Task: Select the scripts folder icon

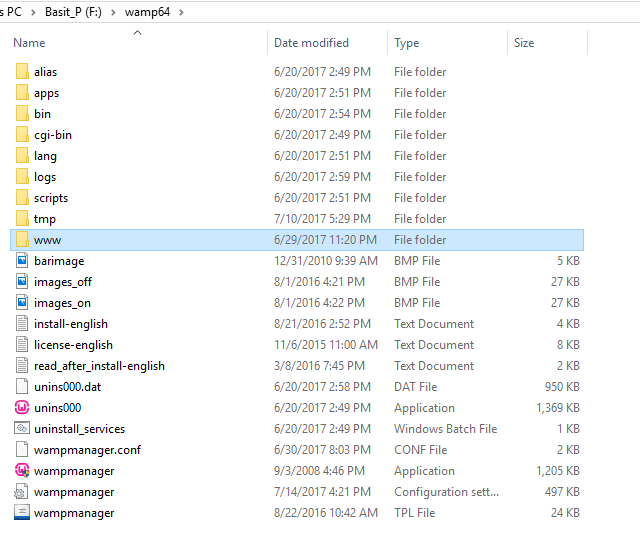Action: pyautogui.click(x=22, y=198)
